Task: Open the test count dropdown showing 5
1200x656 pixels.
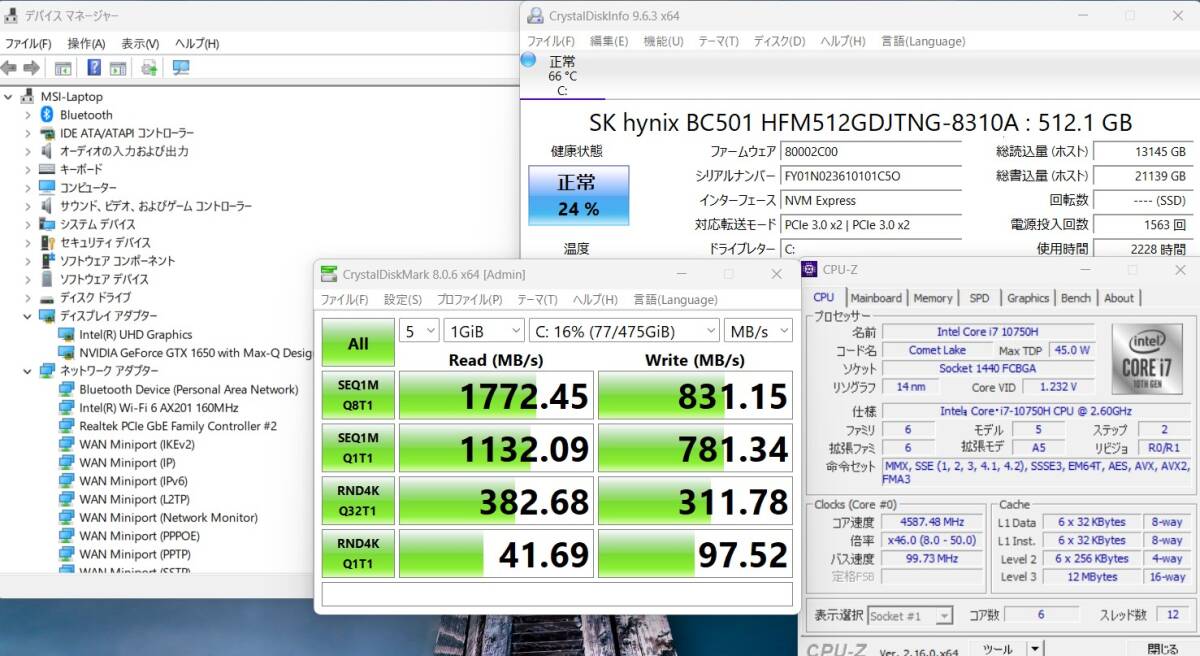Action: tap(418, 331)
